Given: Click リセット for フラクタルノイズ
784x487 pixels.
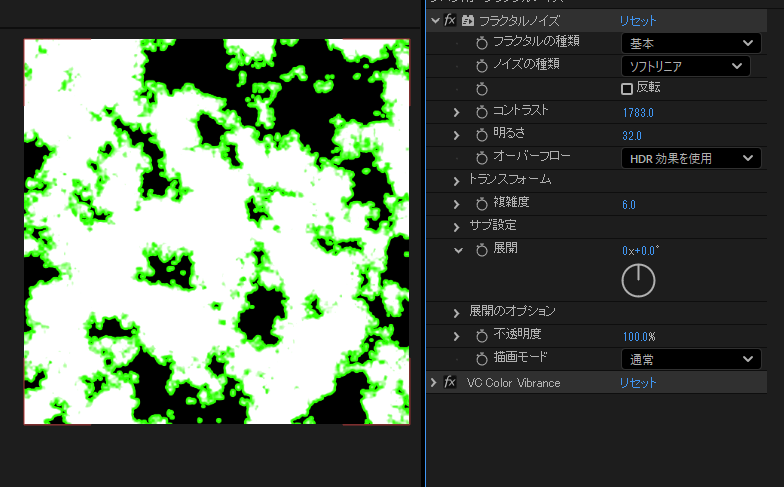Looking at the screenshot, I should pyautogui.click(x=638, y=20).
